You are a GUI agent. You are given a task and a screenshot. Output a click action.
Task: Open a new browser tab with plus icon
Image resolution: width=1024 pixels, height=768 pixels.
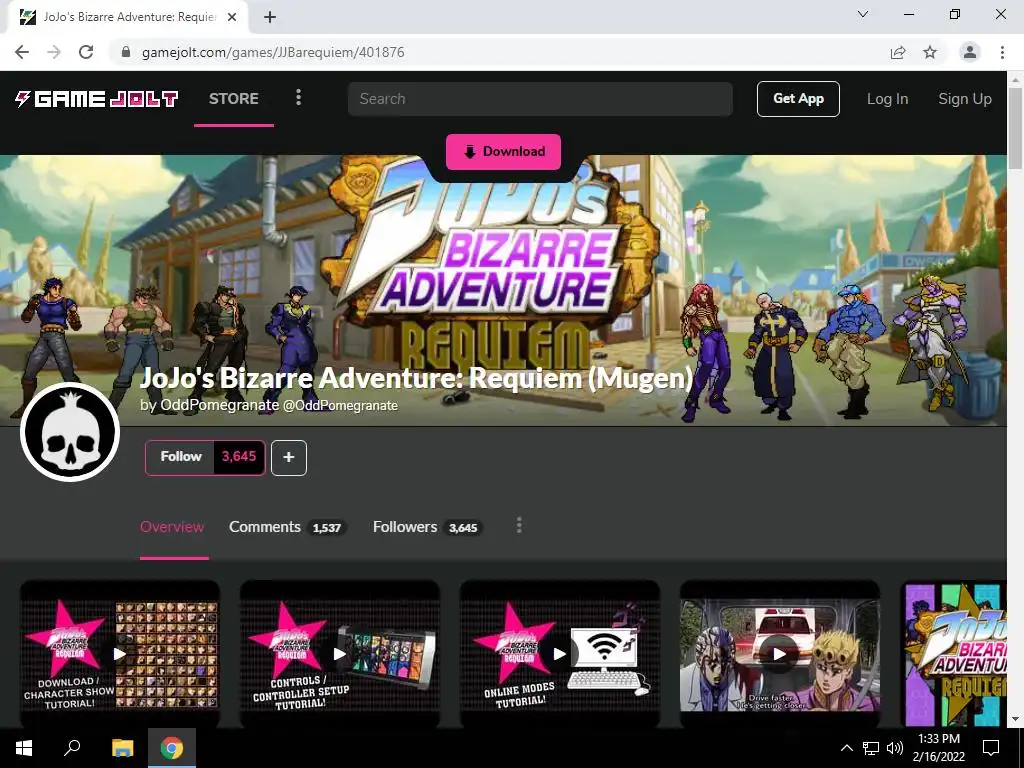pos(270,18)
